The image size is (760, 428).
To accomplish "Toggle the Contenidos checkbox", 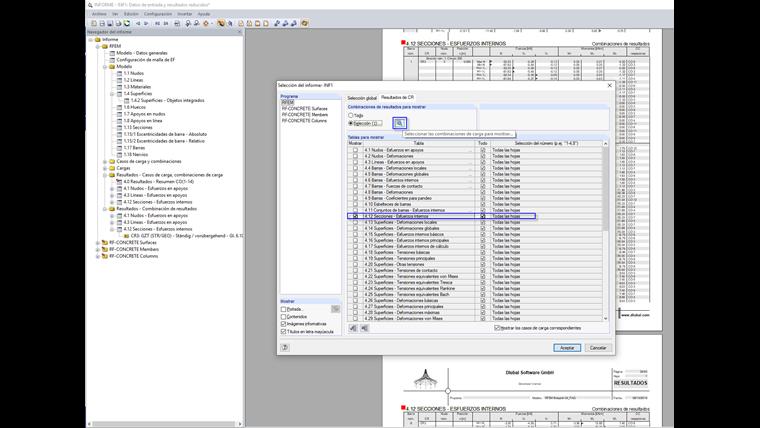I will click(x=284, y=317).
